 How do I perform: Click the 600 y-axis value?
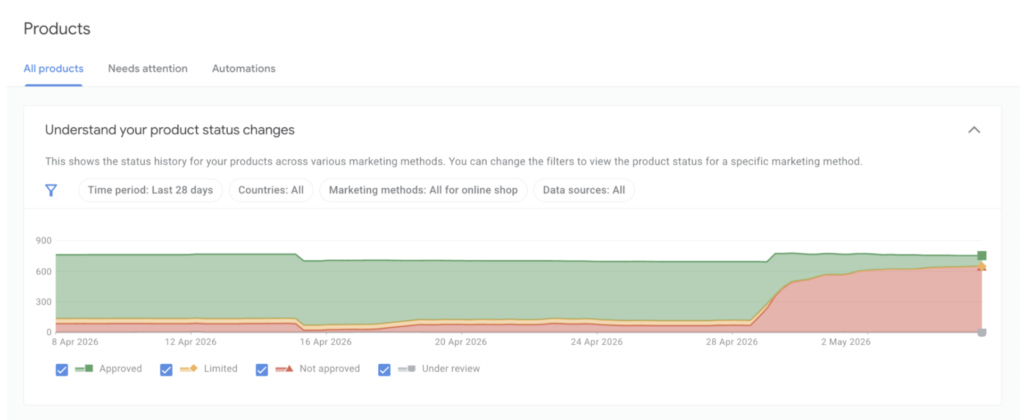click(43, 271)
